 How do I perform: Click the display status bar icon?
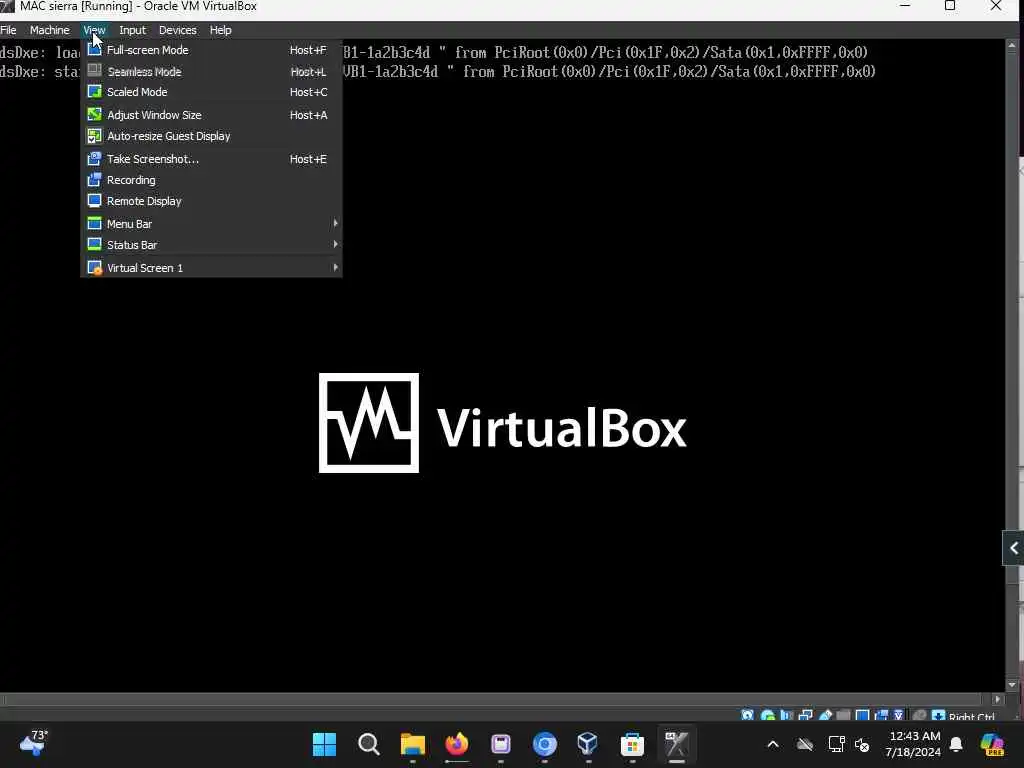863,716
